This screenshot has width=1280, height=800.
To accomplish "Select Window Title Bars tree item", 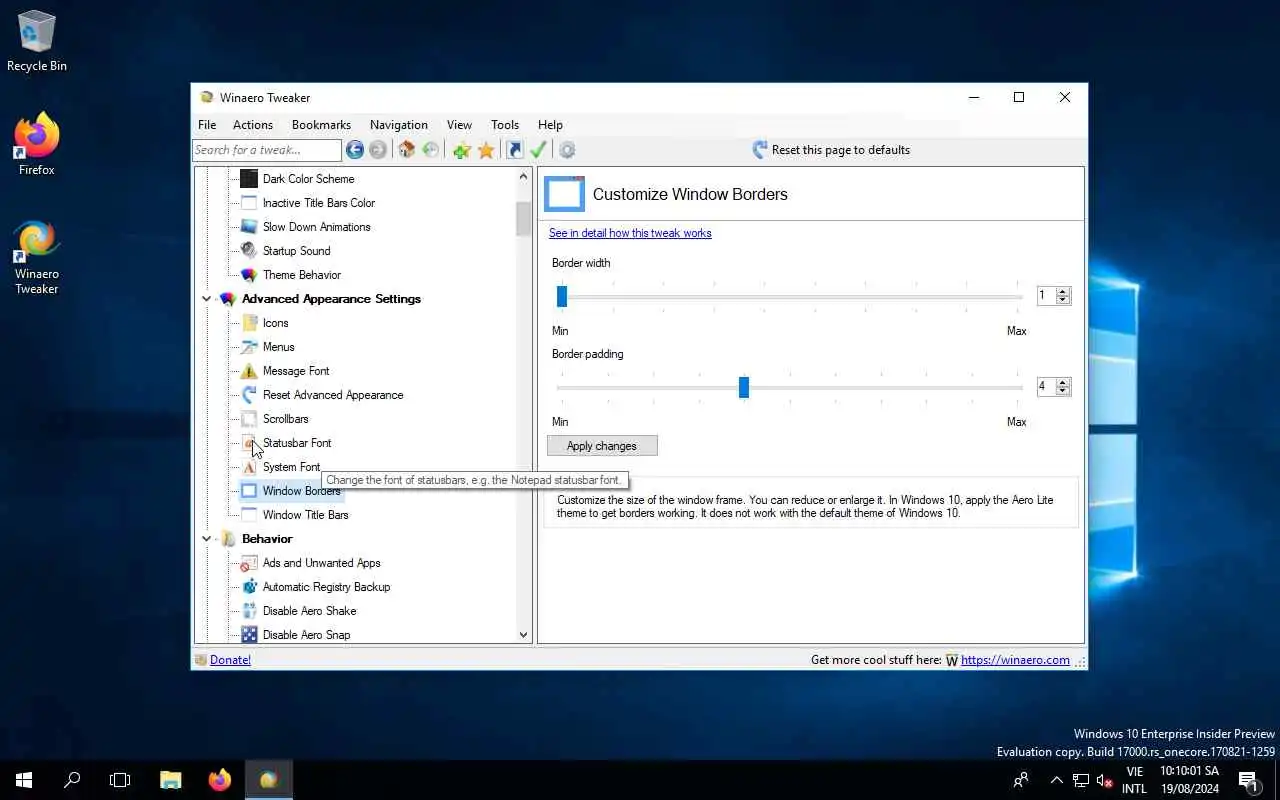I will (x=305, y=515).
